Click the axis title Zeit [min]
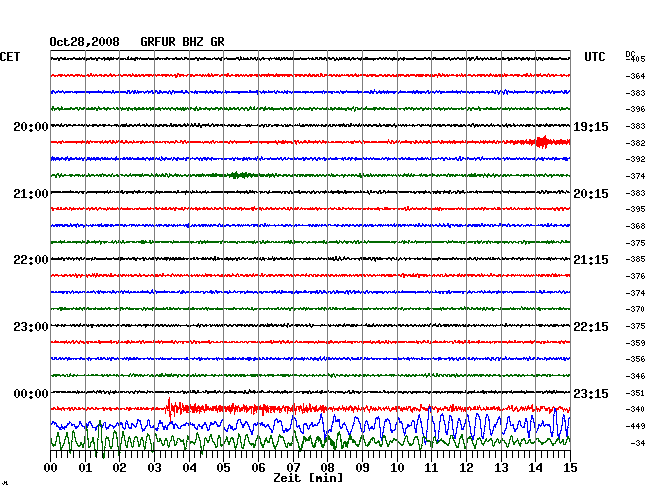The width and height of the screenshot is (650, 494). tap(308, 478)
